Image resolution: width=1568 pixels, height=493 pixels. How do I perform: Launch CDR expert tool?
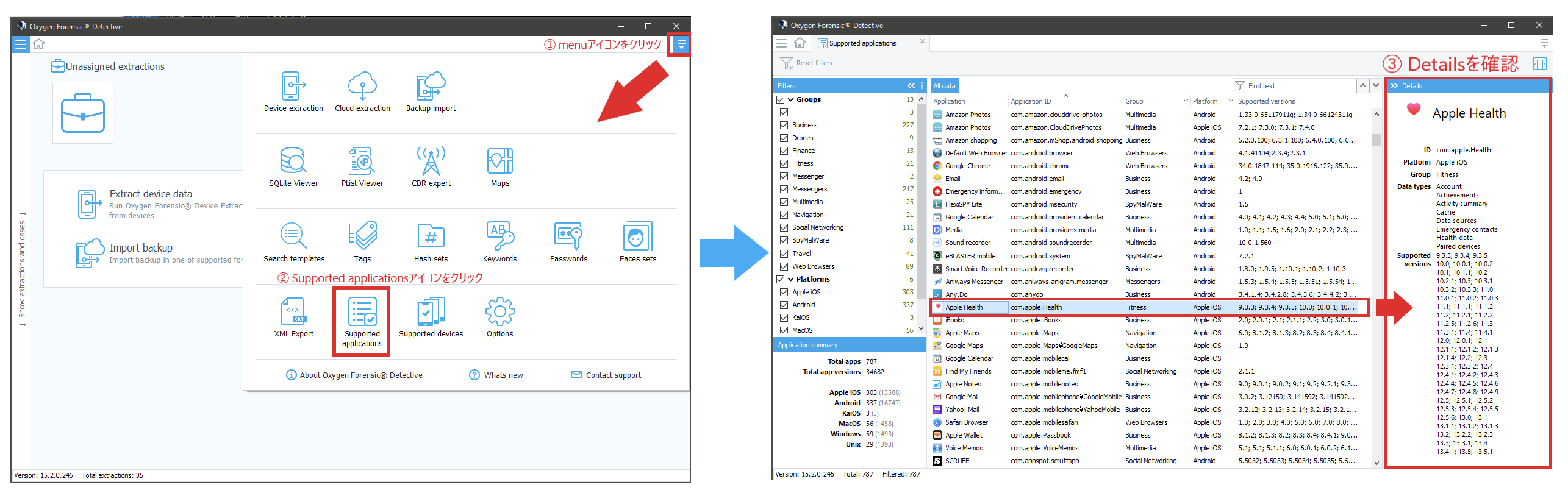(x=431, y=166)
